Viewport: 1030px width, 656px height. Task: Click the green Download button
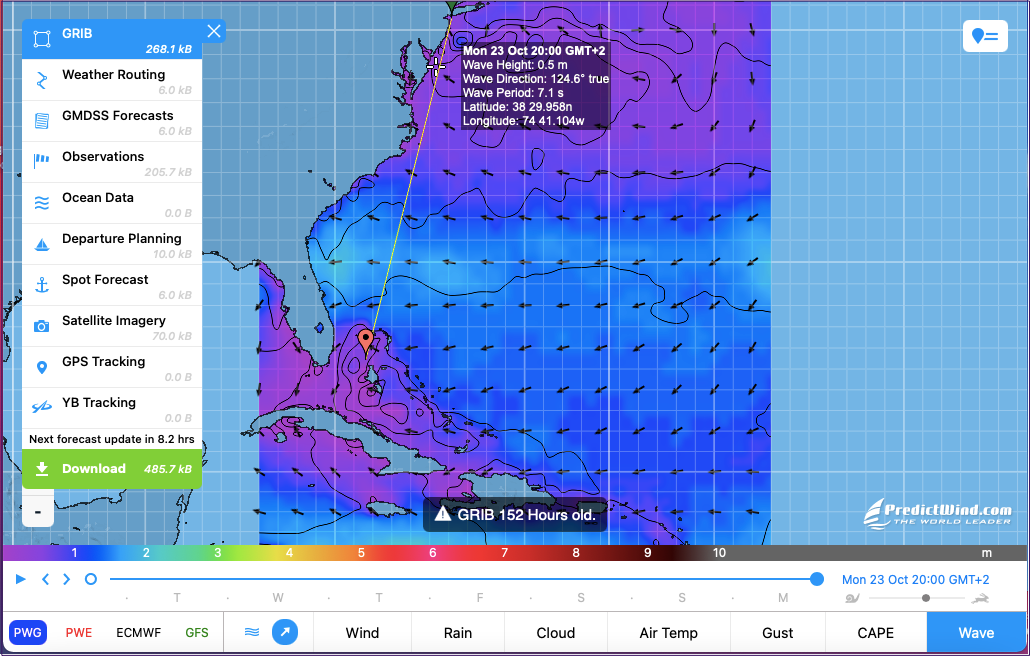point(112,469)
